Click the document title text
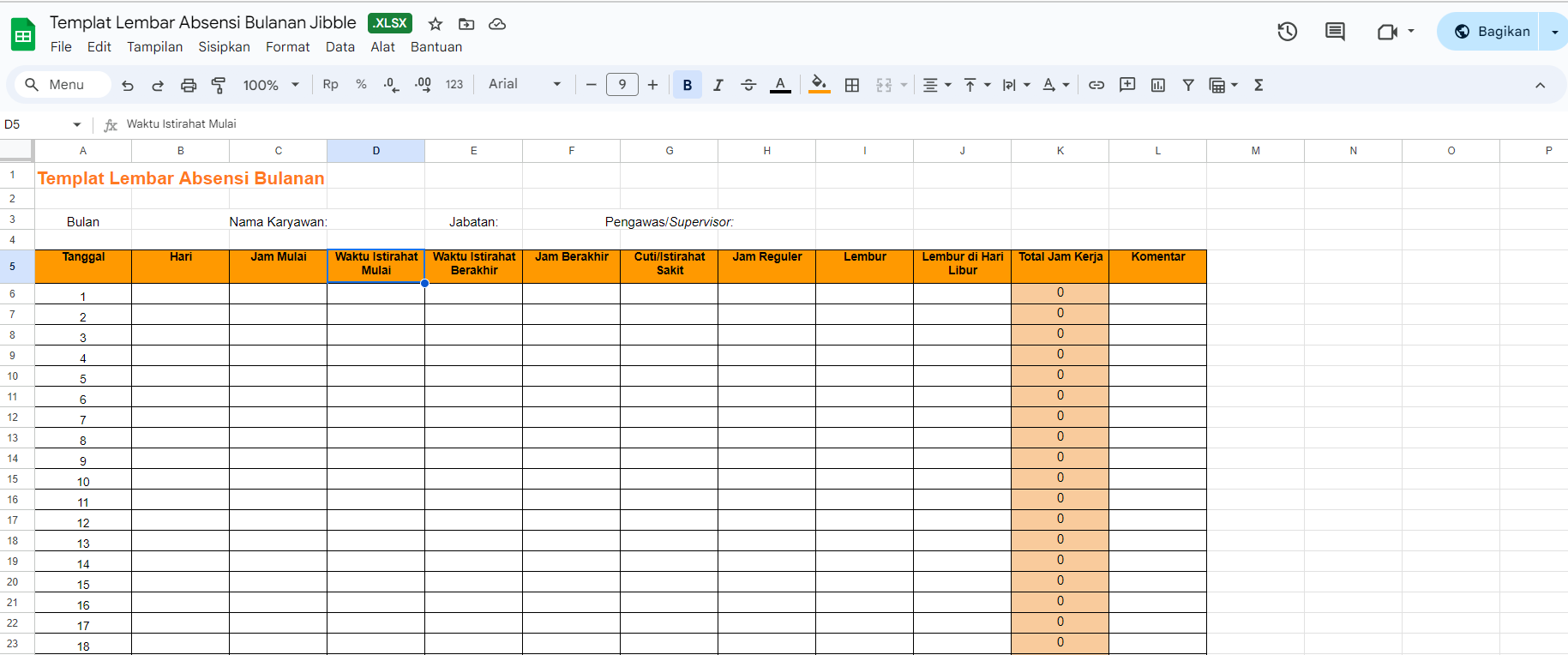The height and width of the screenshot is (655, 1568). [203, 23]
